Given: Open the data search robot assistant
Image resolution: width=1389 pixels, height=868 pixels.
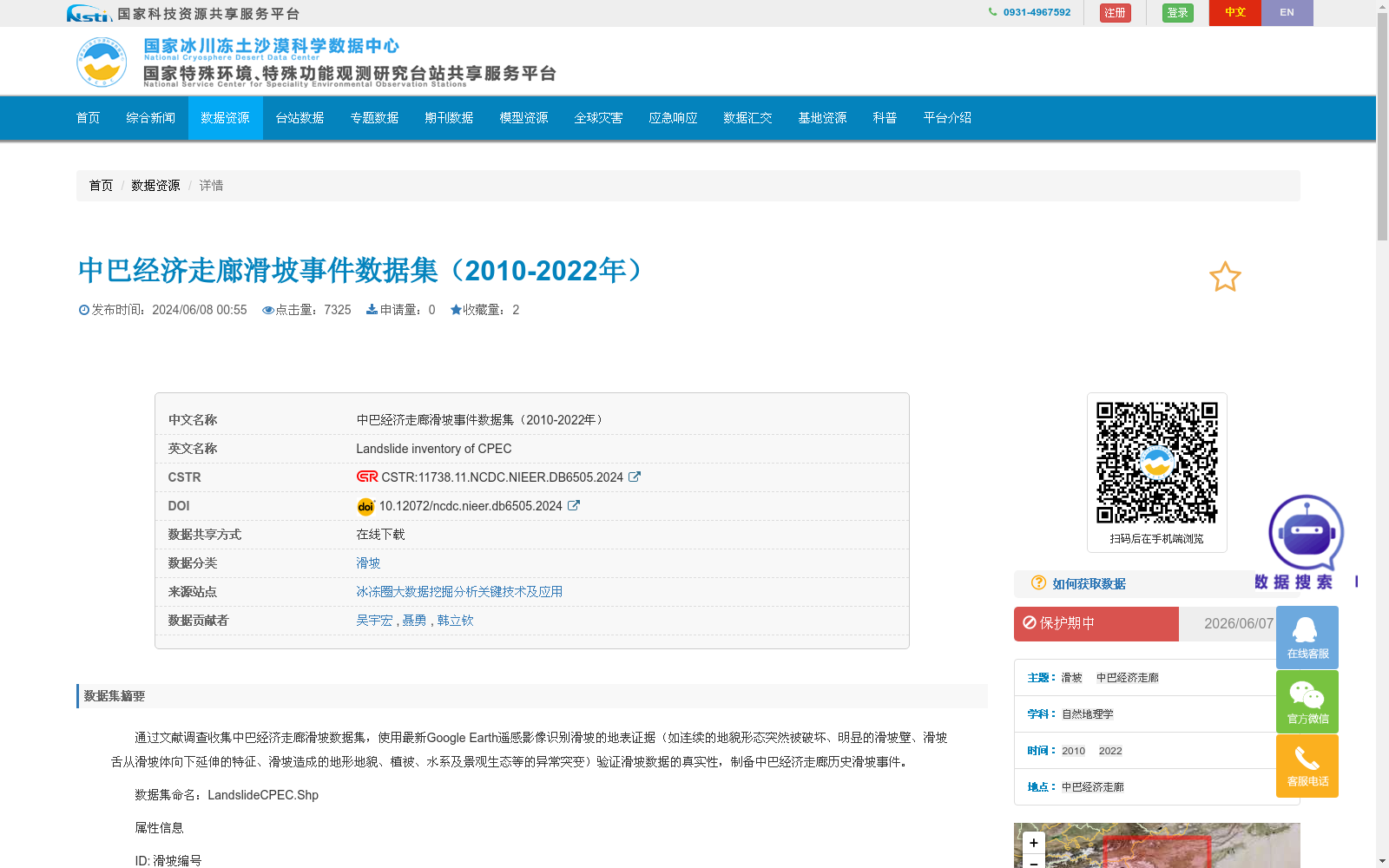Looking at the screenshot, I should click(1306, 532).
